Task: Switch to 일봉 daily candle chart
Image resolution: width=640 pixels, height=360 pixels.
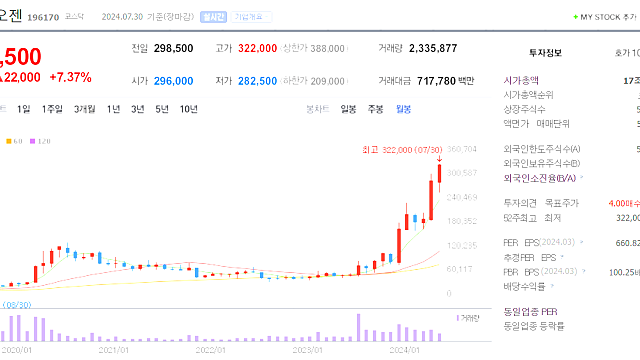Action: pos(348,109)
